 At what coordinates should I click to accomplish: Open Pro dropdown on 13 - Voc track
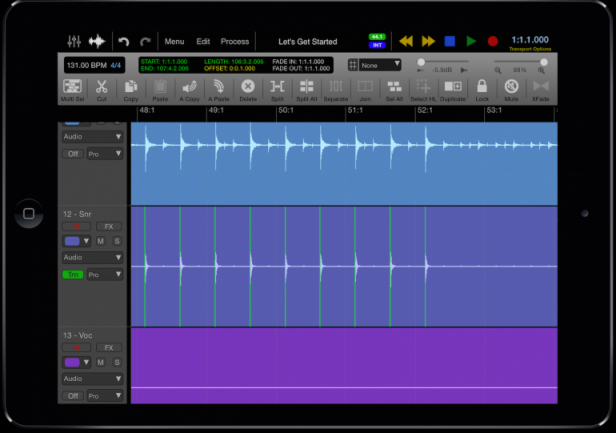(x=104, y=395)
